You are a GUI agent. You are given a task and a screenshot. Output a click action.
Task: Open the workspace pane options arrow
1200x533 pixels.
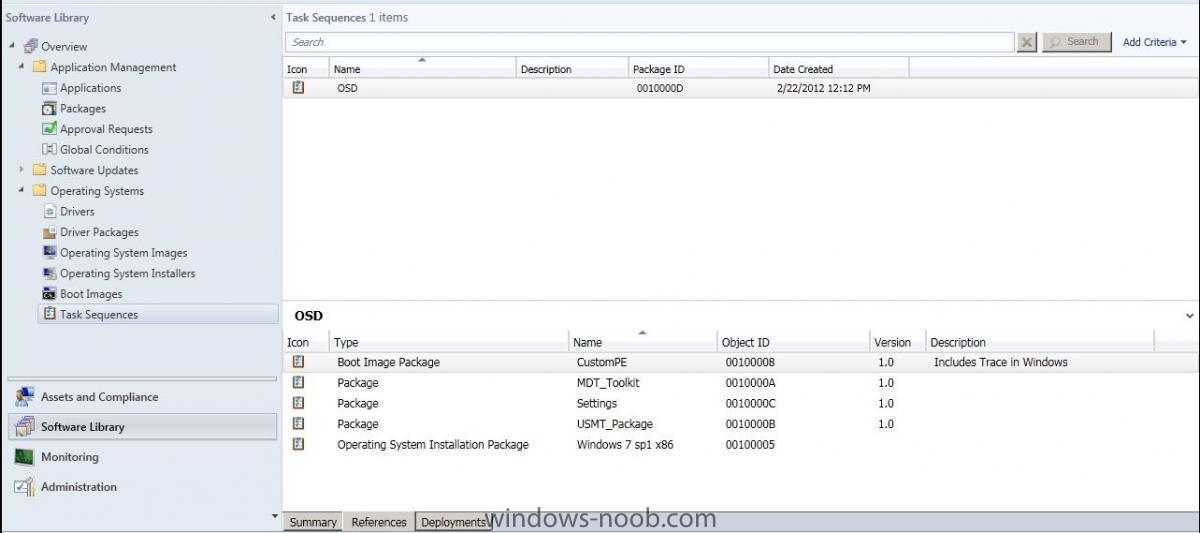coord(275,517)
